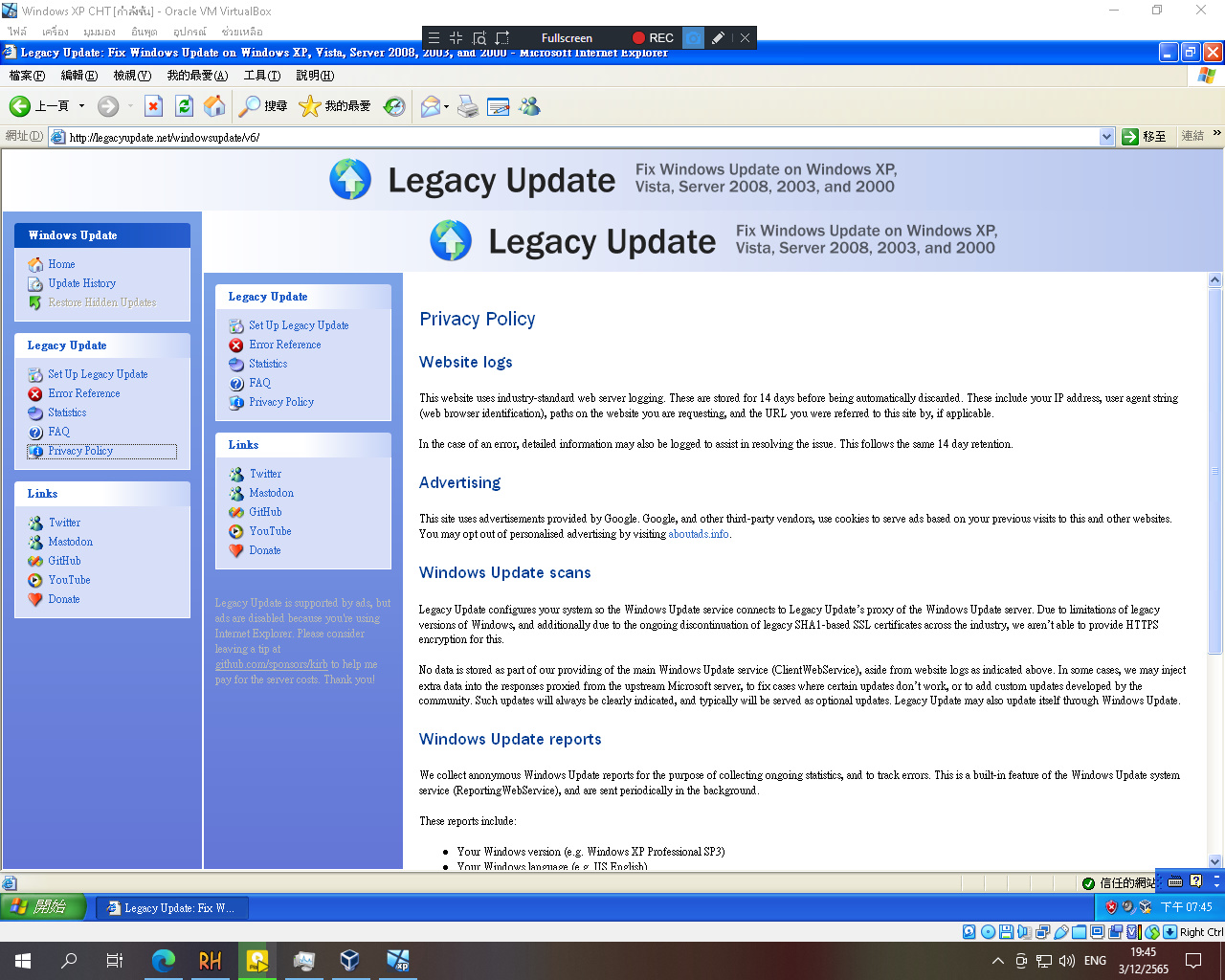Image resolution: width=1225 pixels, height=980 pixels.
Task: Click the VirtualBox USB status icon
Action: (1060, 932)
